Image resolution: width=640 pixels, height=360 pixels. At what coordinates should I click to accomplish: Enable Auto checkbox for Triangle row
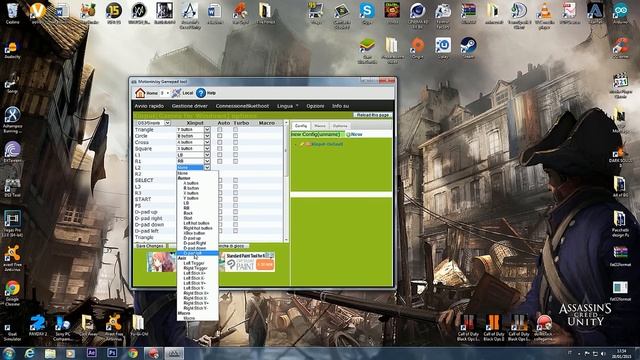pos(220,130)
